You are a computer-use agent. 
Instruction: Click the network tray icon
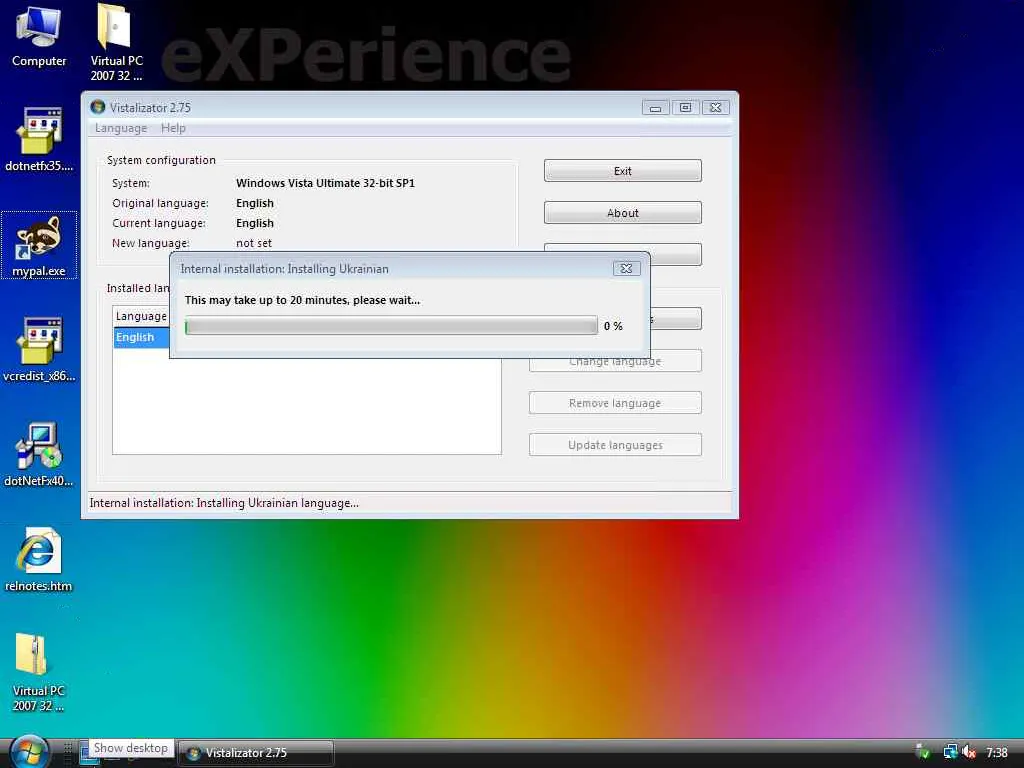(x=950, y=752)
